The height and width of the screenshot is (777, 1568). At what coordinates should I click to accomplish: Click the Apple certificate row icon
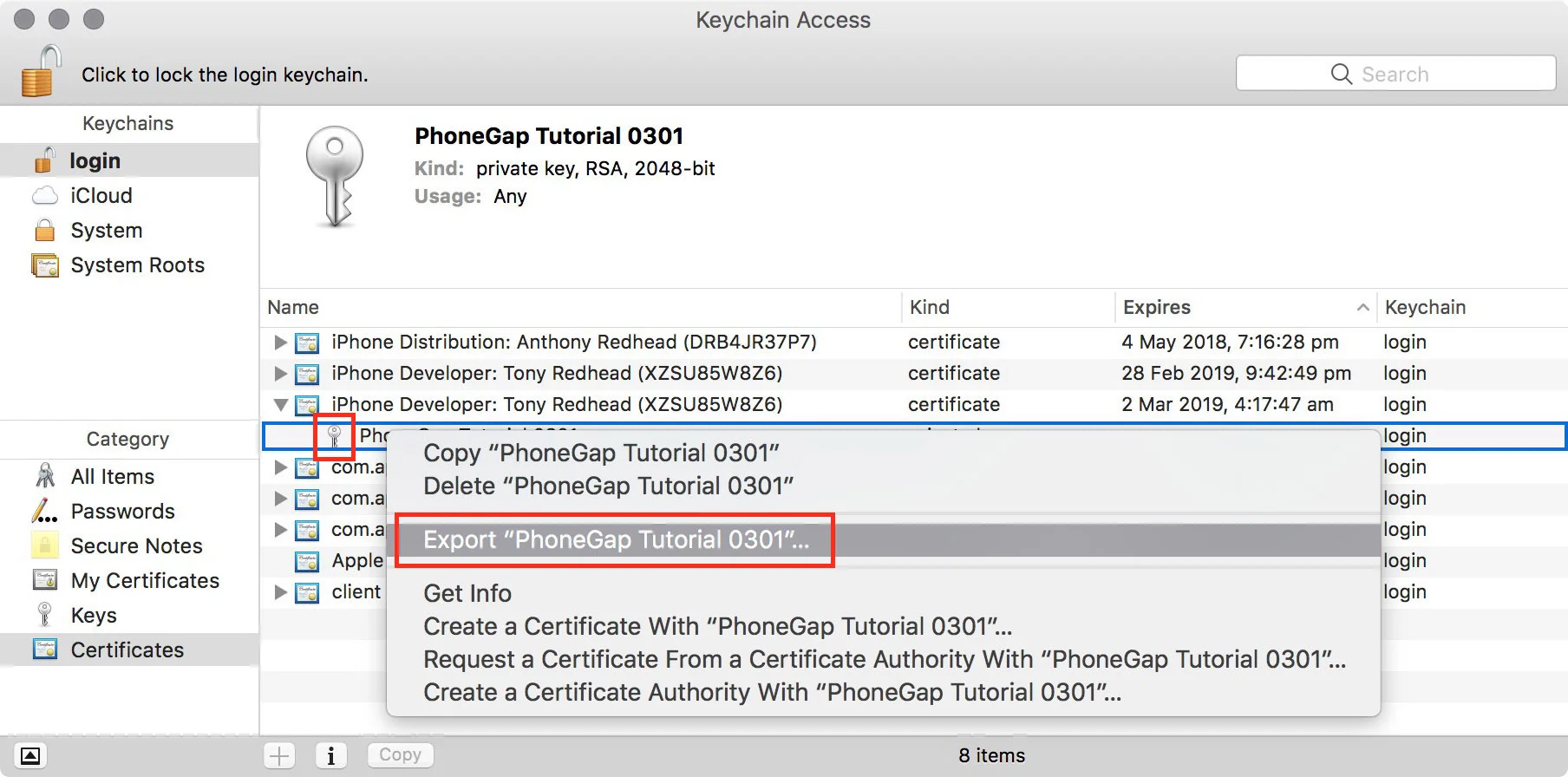pyautogui.click(x=307, y=561)
